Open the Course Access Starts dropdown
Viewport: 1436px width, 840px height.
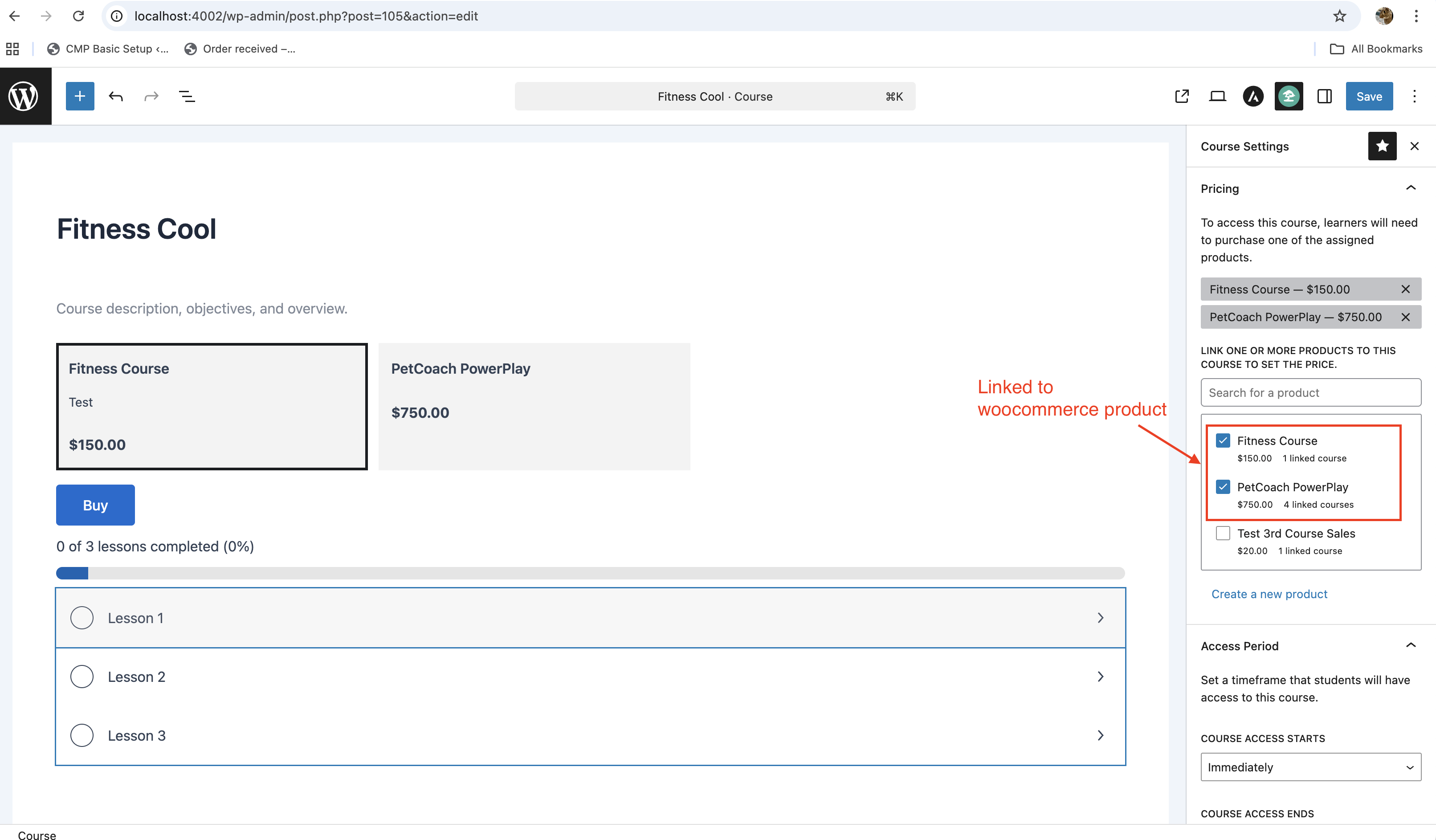pos(1310,767)
